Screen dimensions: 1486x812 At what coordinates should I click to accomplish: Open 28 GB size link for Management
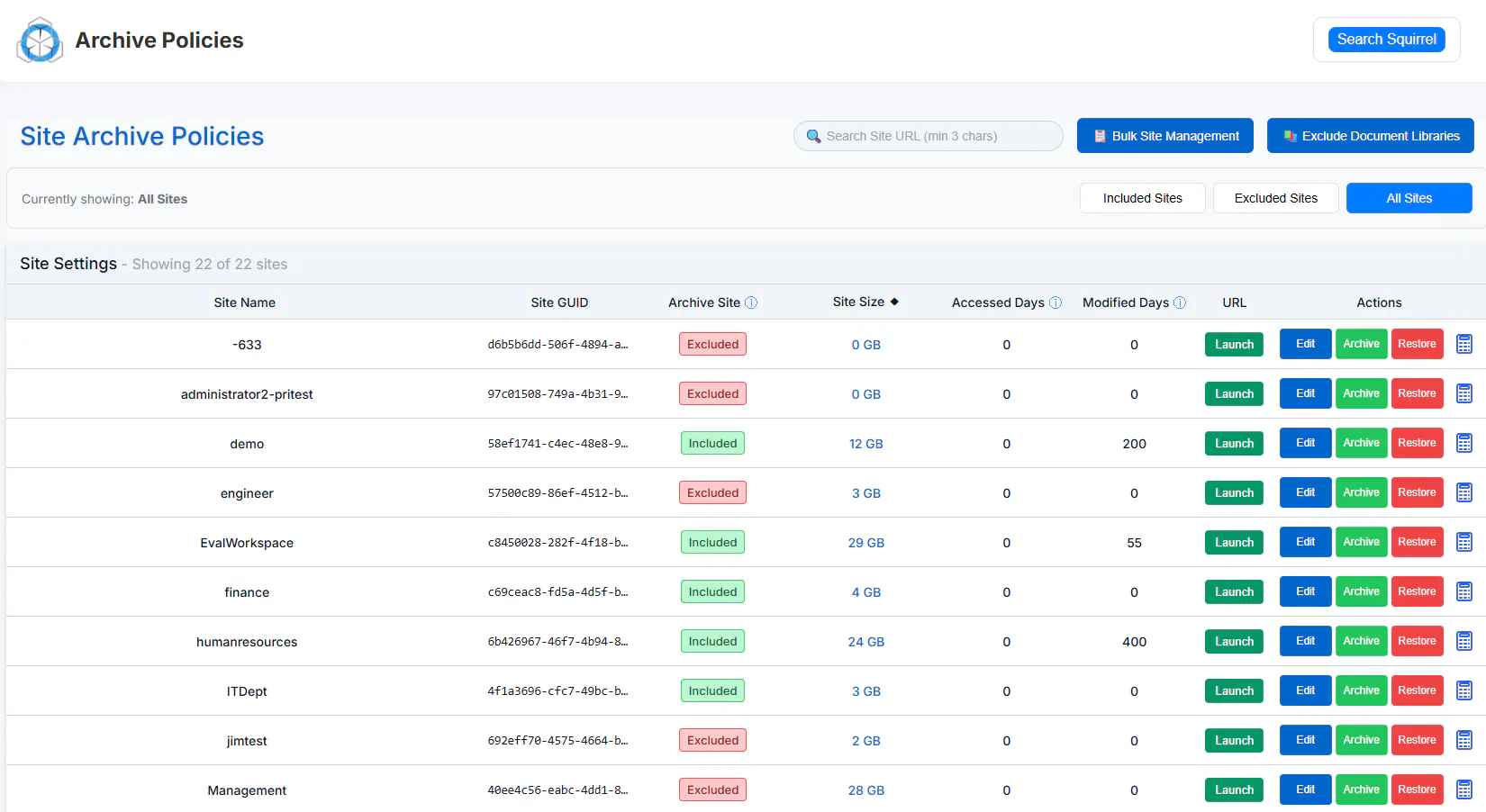(865, 790)
